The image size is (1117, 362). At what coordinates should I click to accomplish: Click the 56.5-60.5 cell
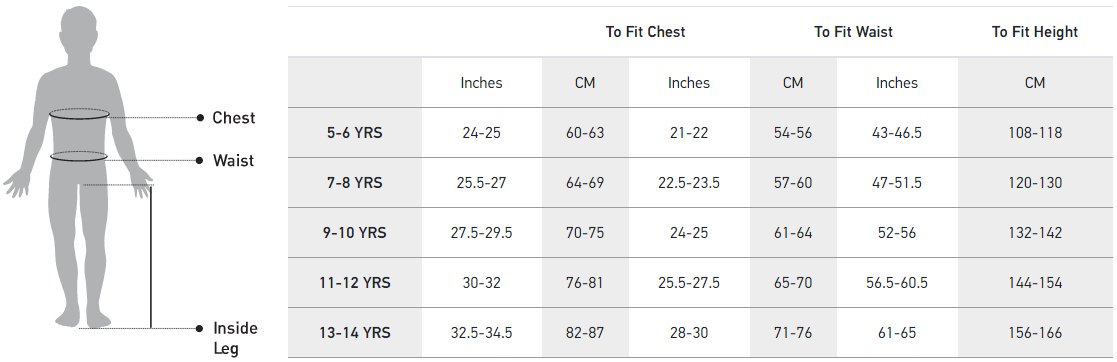(896, 282)
